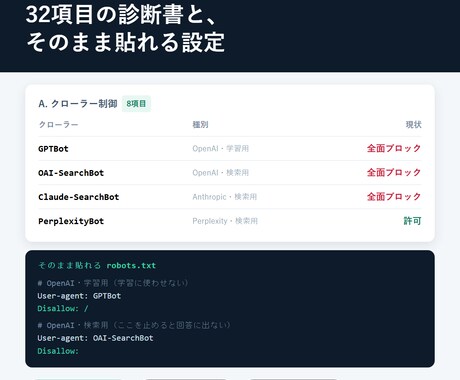Screen dimensions: 460x380
Task: Click the "クローラー" column header
Action: (x=58, y=125)
